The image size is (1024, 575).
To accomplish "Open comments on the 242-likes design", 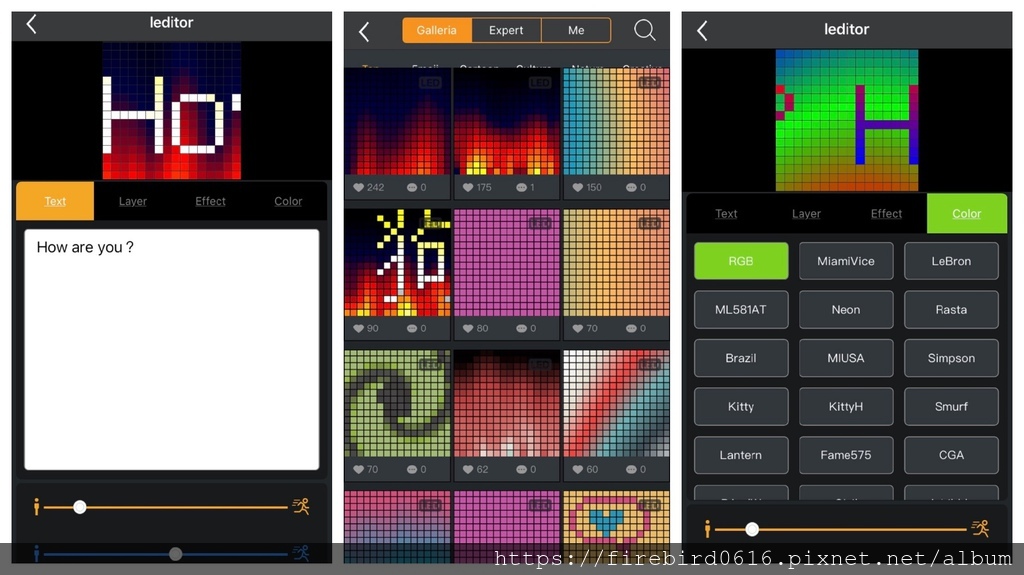I will coord(412,188).
